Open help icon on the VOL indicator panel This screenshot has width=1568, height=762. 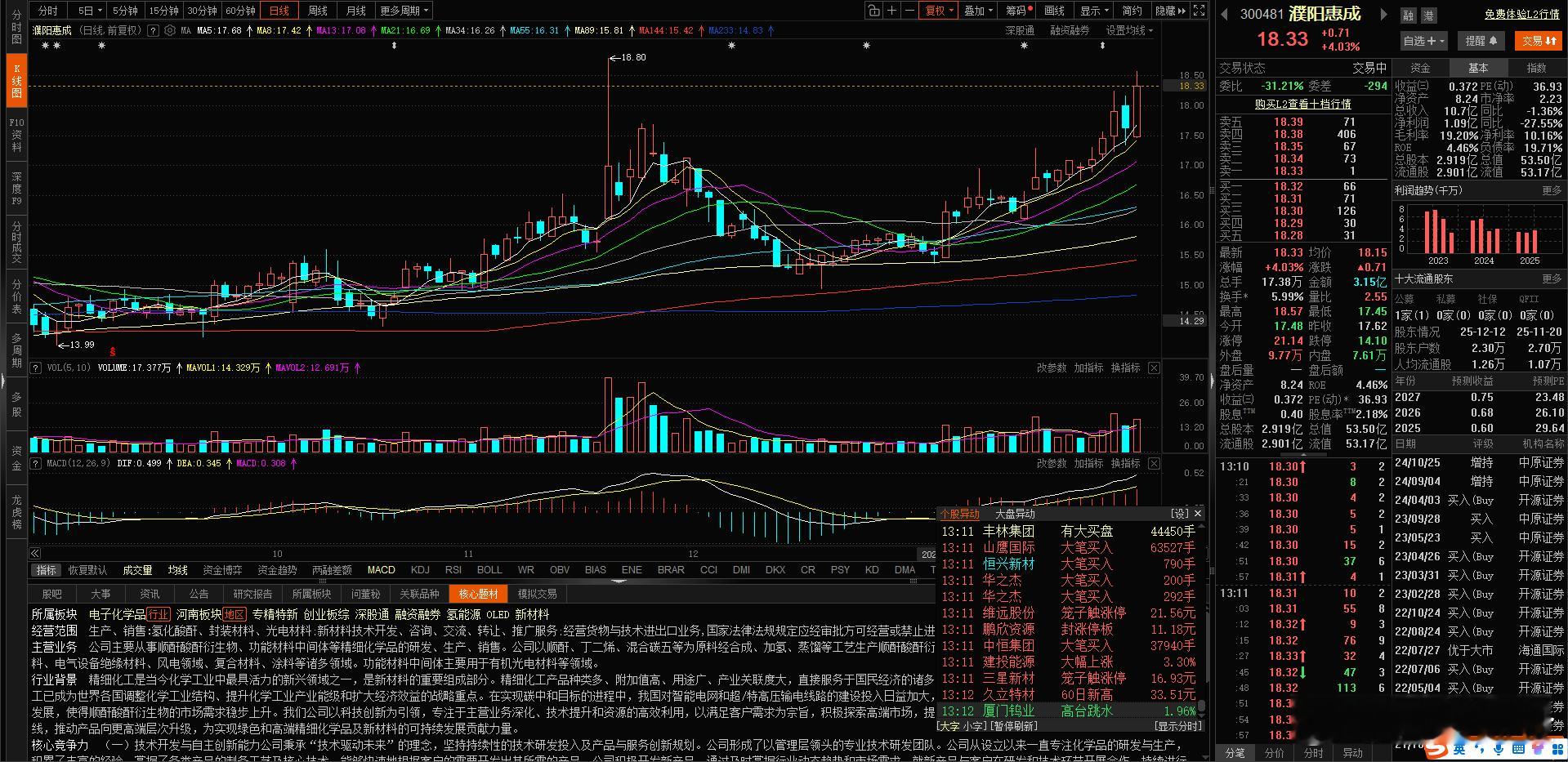tap(36, 368)
